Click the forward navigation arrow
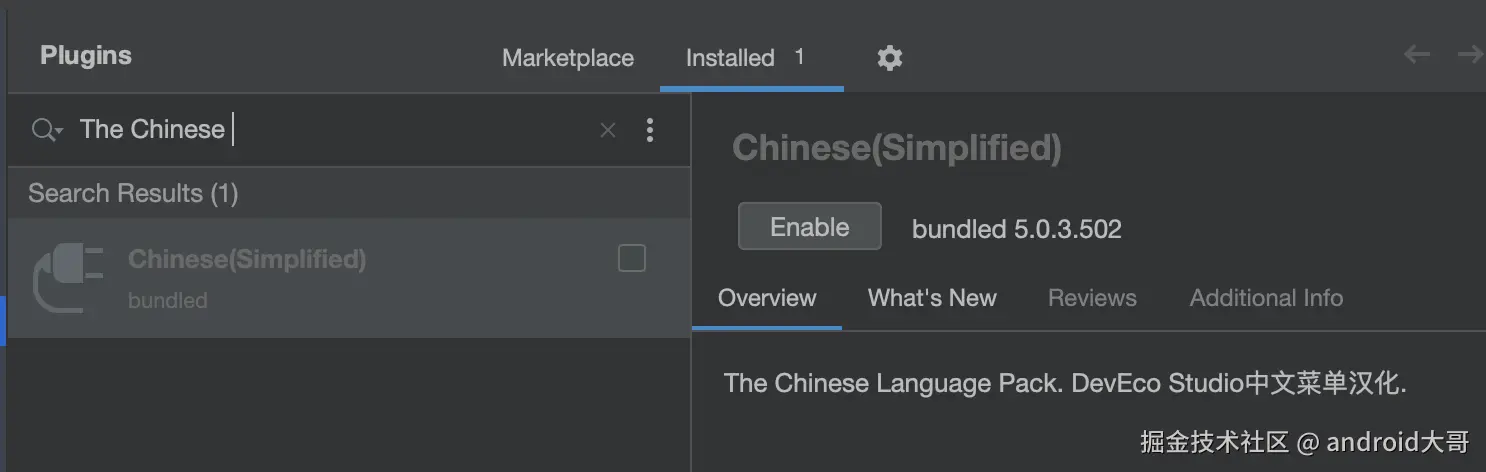The image size is (1486, 472). click(1470, 55)
